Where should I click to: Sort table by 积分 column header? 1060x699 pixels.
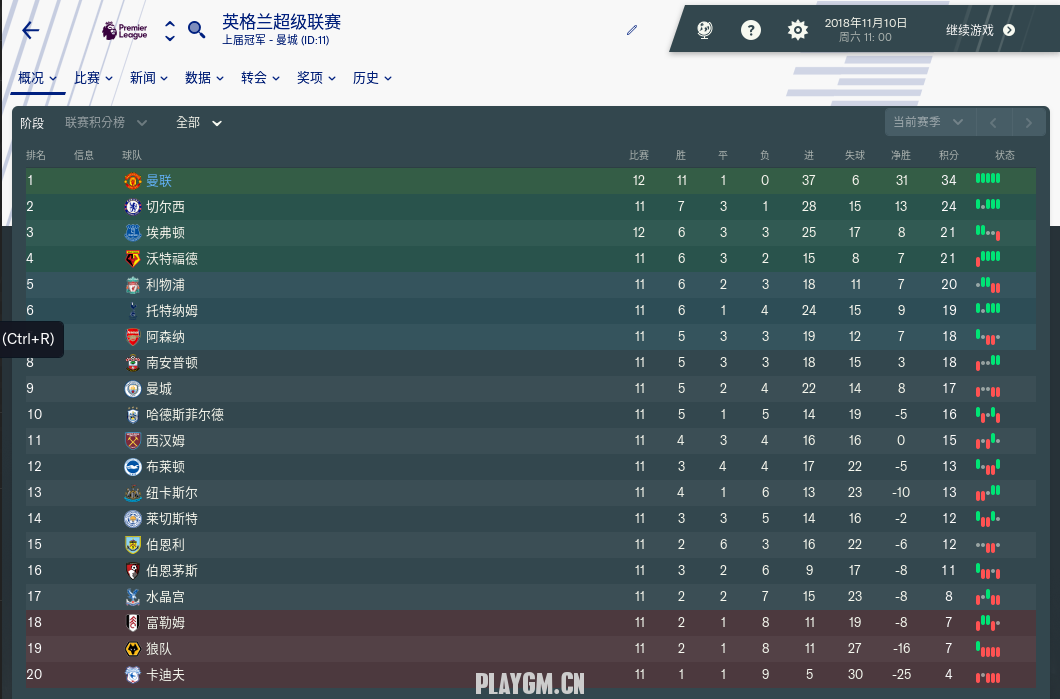click(x=948, y=155)
